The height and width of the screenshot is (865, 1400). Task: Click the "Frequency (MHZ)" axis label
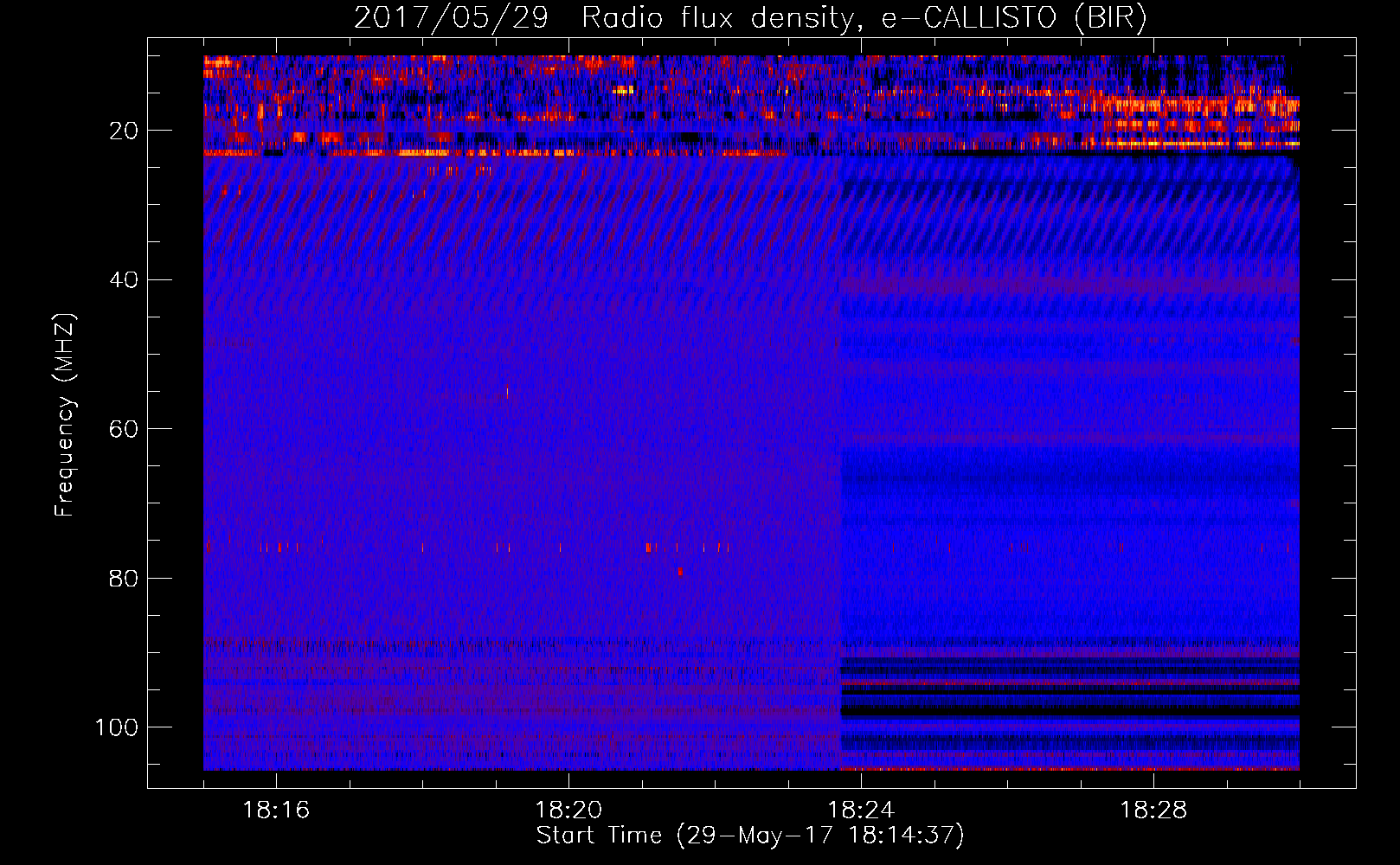pyautogui.click(x=65, y=415)
